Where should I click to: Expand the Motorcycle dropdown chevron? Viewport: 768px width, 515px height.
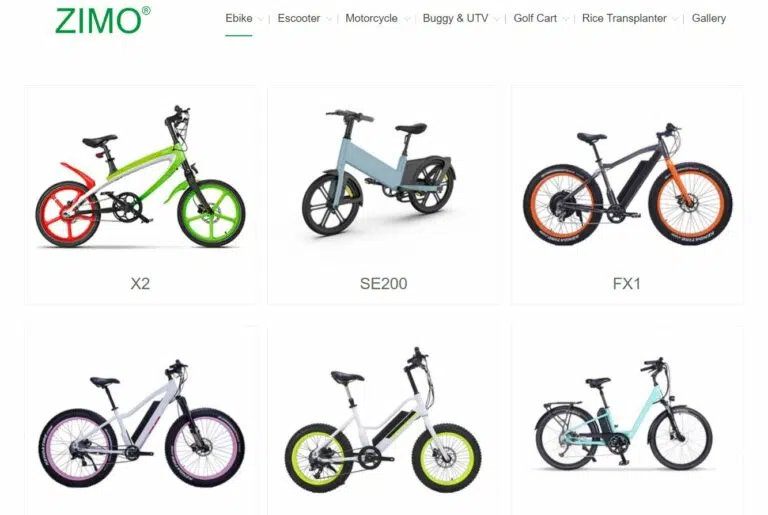click(x=407, y=20)
